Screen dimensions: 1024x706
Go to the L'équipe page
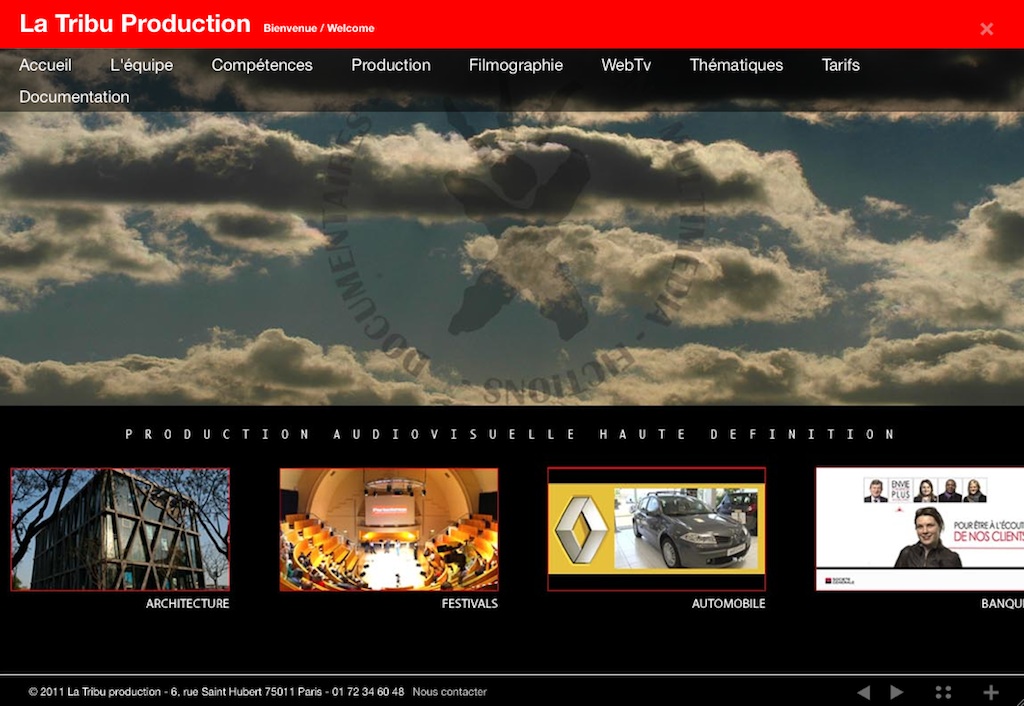point(141,65)
